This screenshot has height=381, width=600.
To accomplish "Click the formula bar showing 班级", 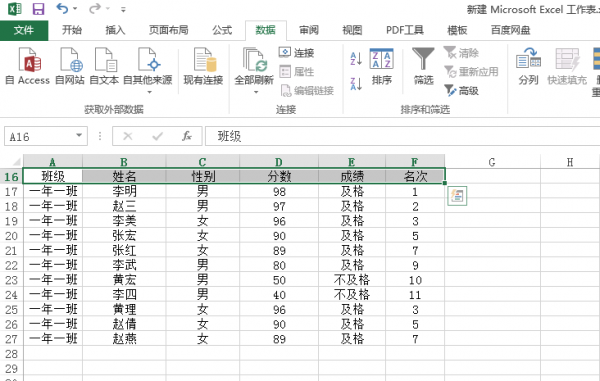I will pos(403,136).
